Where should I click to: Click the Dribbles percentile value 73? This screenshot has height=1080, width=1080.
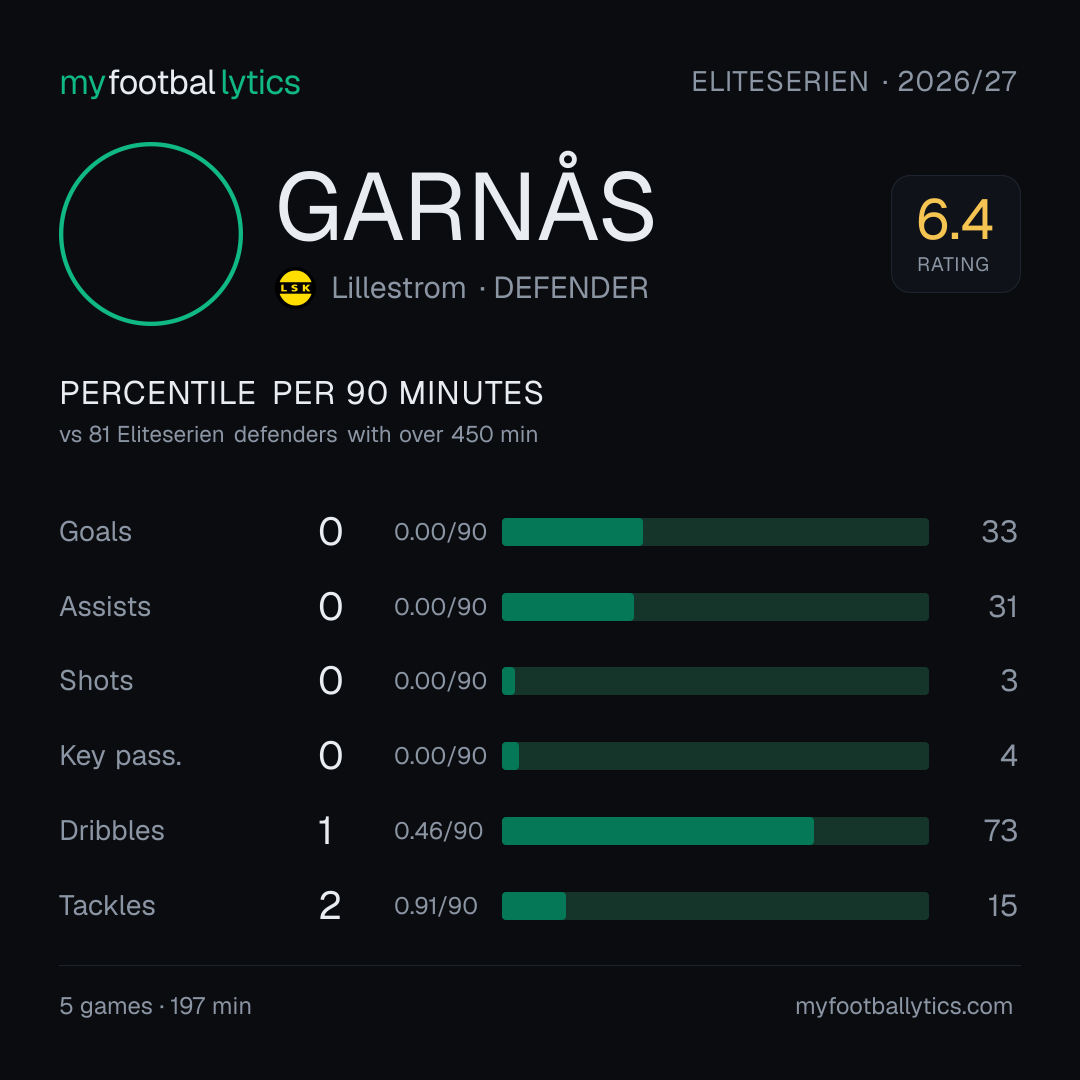[x=1001, y=831]
